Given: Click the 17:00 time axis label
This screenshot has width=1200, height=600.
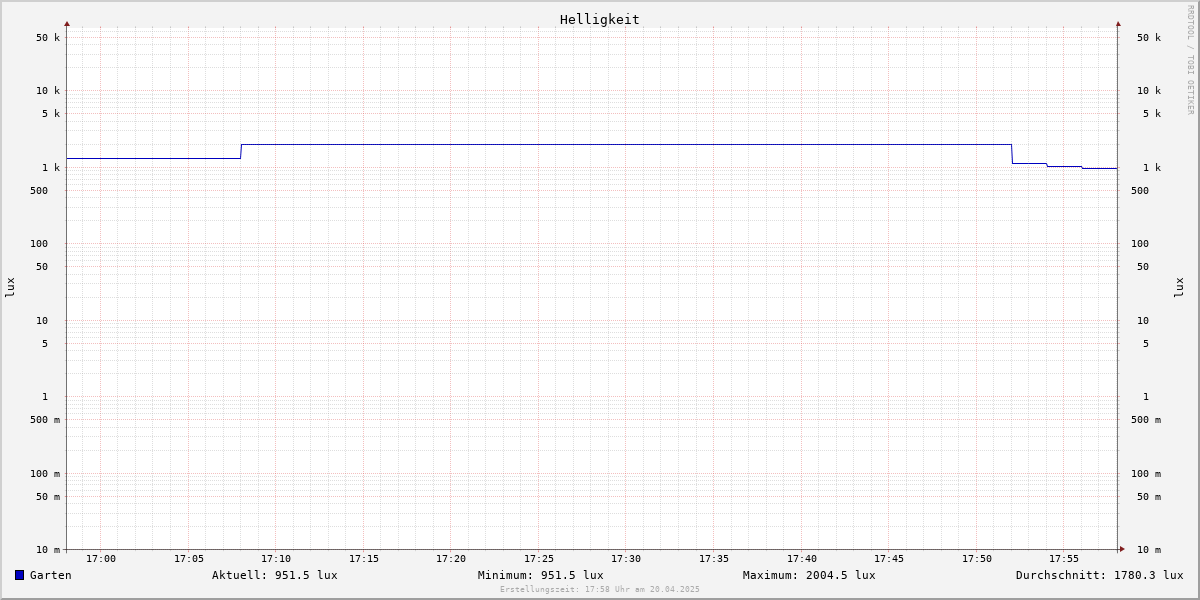Looking at the screenshot, I should (x=101, y=559).
